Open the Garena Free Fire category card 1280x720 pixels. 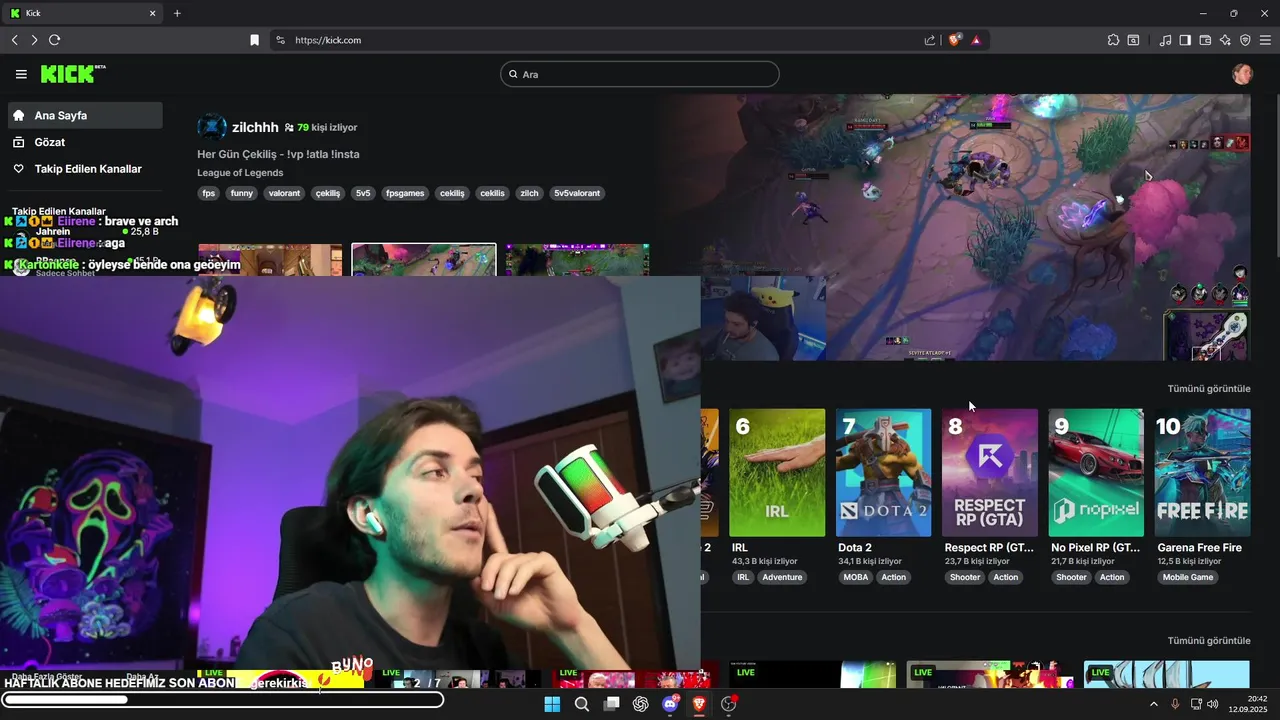click(x=1202, y=472)
